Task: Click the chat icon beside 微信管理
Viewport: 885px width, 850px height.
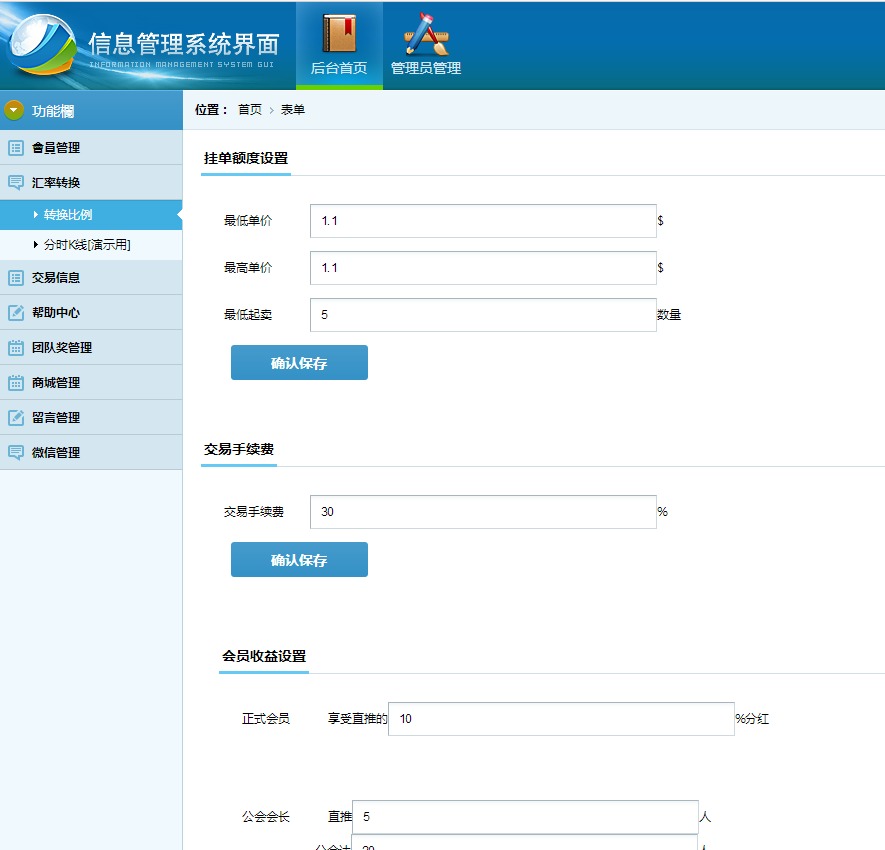Action: click(x=16, y=453)
